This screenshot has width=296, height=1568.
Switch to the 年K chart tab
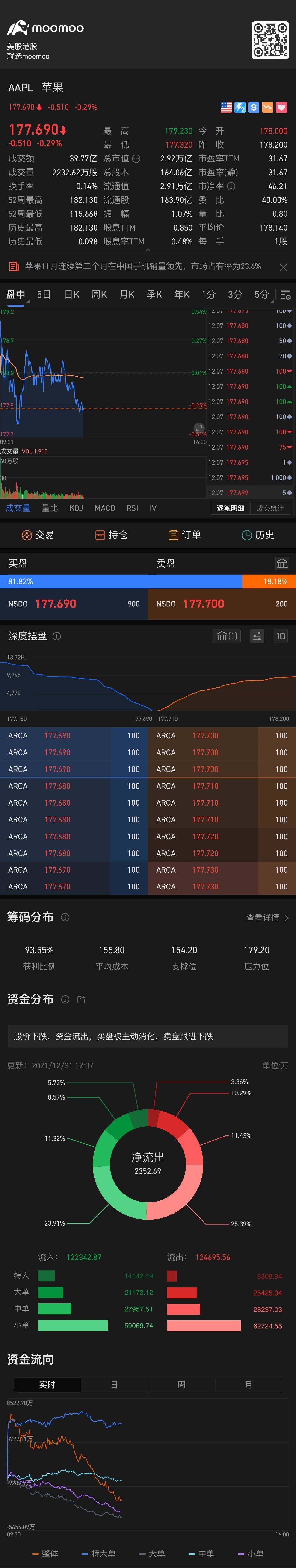[x=182, y=295]
